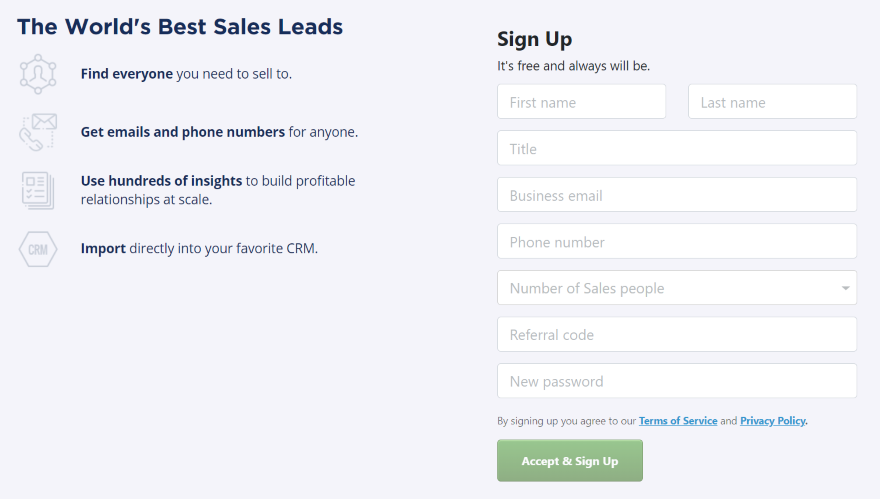Click the people network icon

[x=37, y=75]
